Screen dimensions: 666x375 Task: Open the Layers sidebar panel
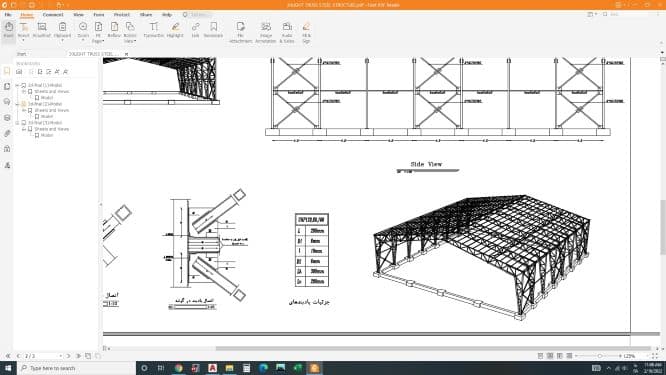pyautogui.click(x=7, y=118)
